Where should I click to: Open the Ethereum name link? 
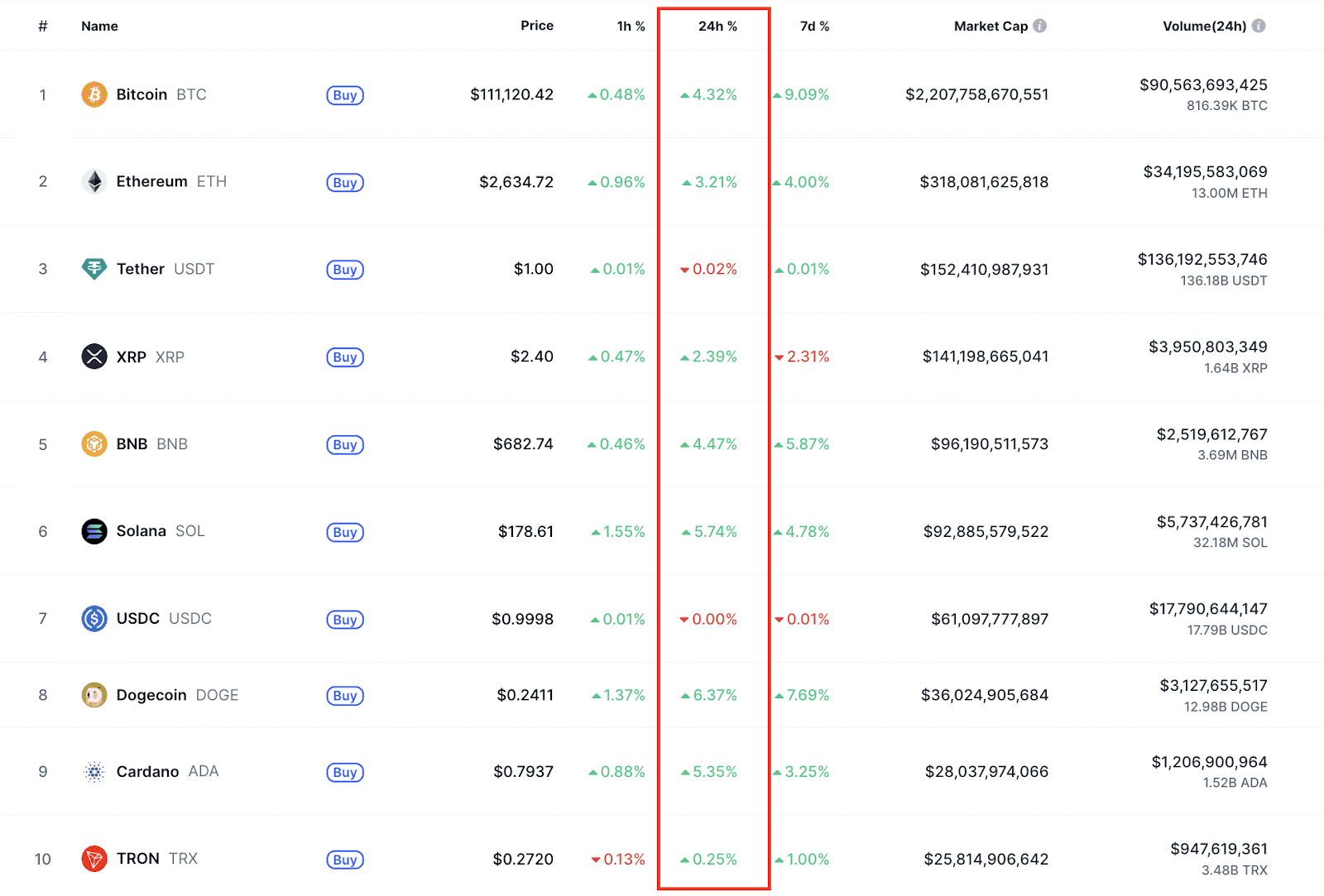pos(151,181)
